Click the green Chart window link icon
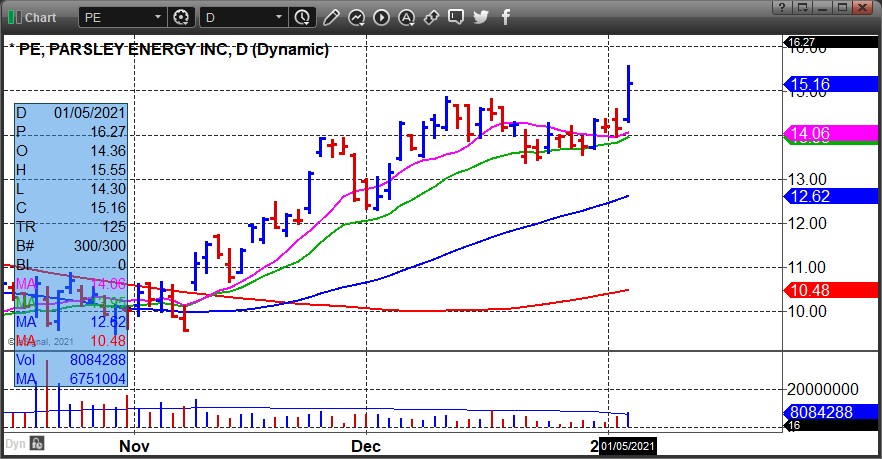 (x=15, y=17)
